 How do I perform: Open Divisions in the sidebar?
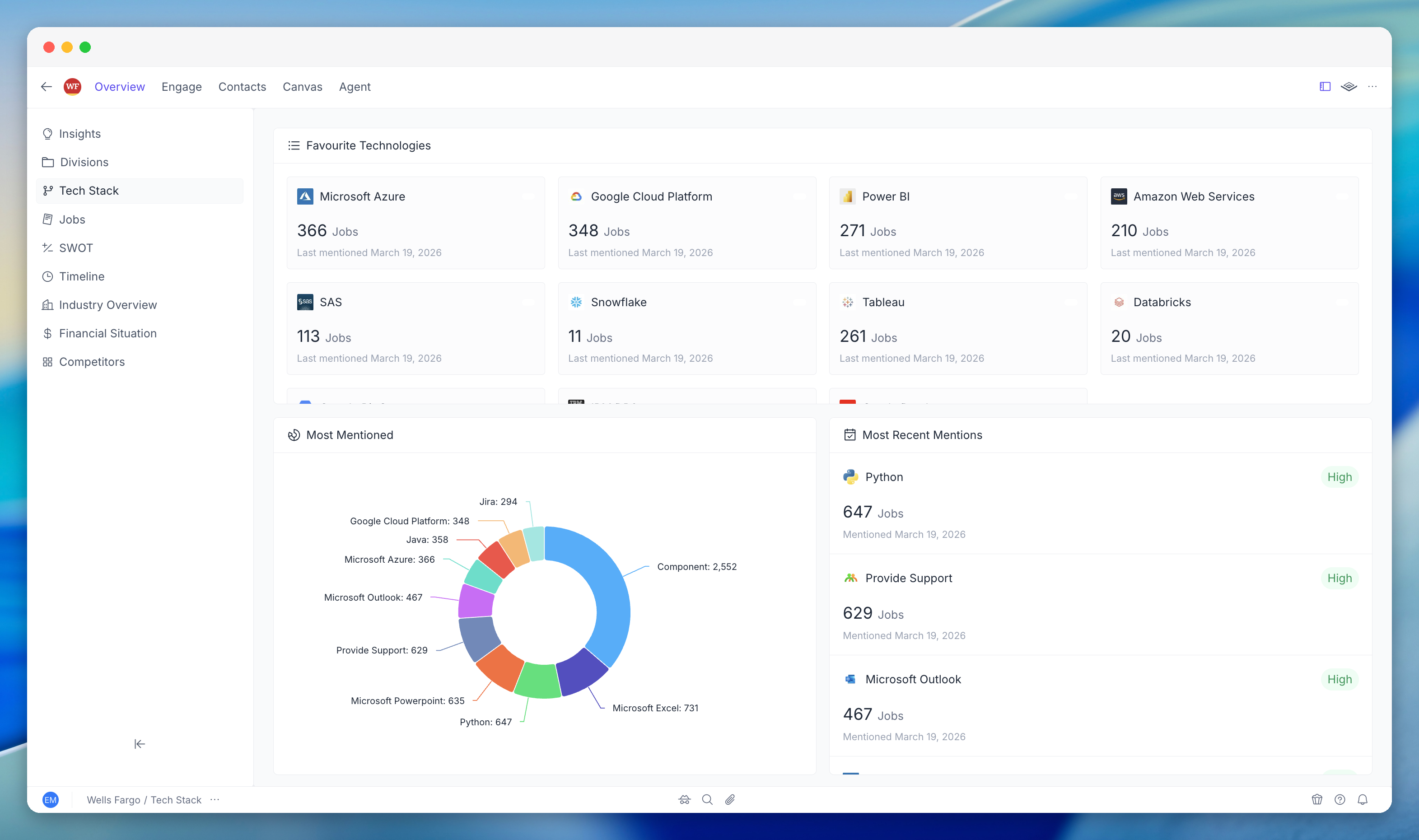(x=140, y=162)
